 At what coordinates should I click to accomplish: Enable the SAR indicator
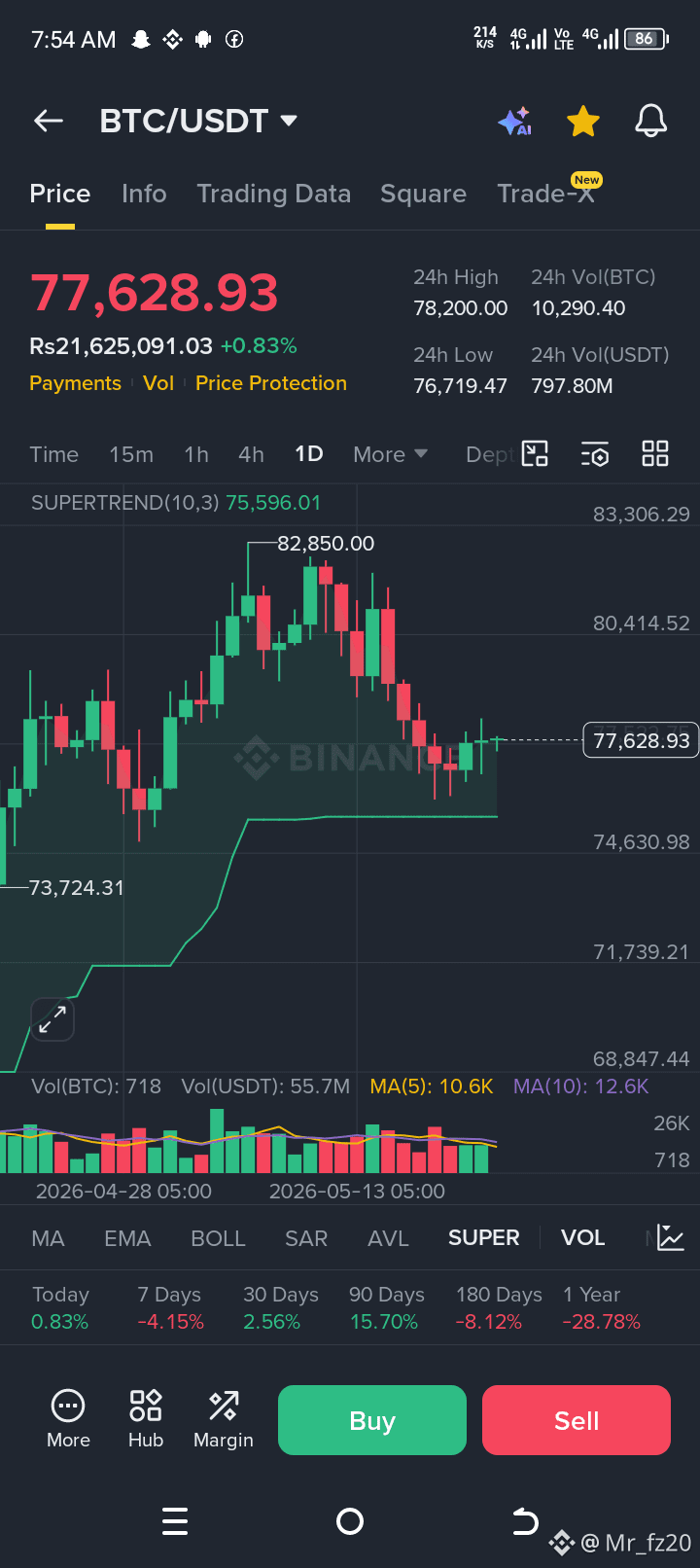[306, 1238]
